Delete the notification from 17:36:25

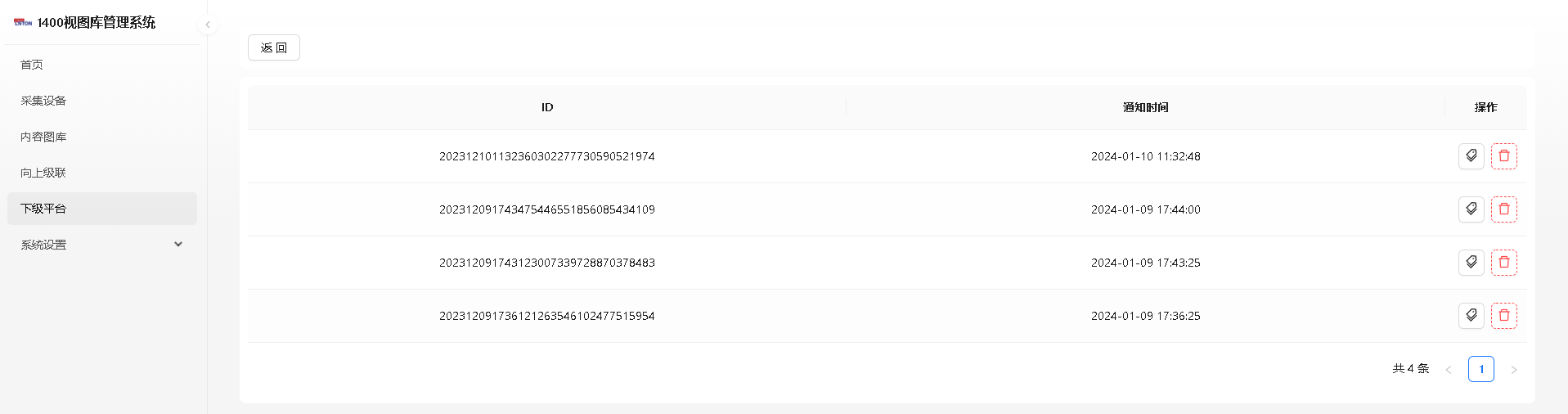tap(1503, 316)
